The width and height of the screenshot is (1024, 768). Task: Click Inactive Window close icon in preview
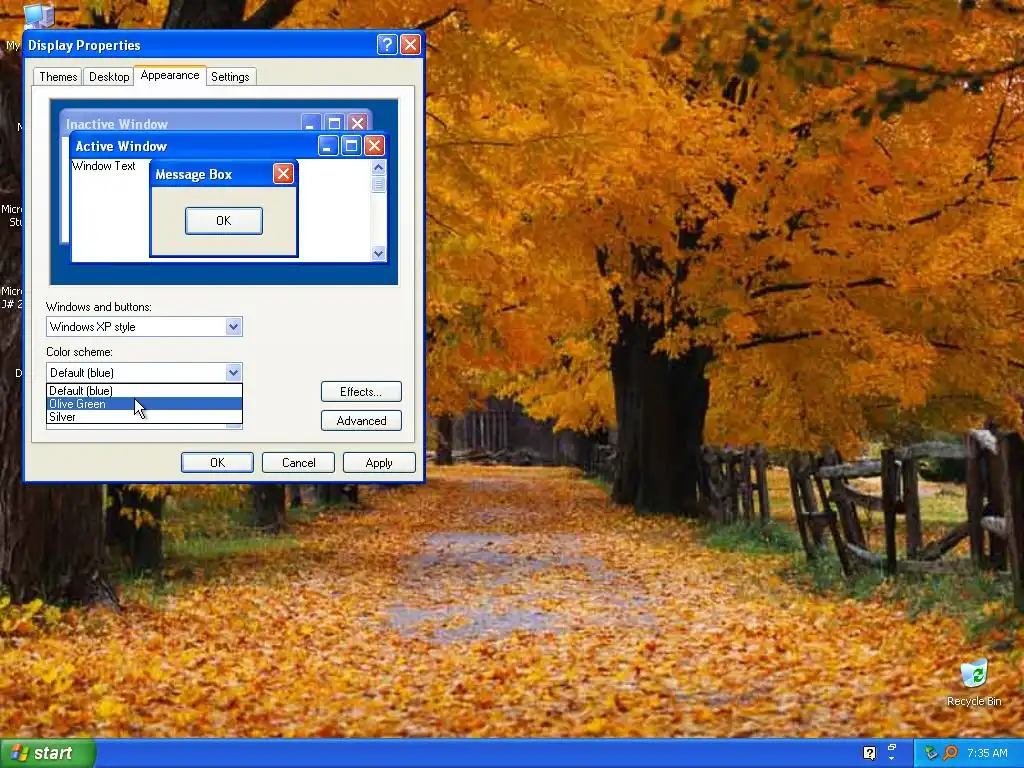[358, 123]
